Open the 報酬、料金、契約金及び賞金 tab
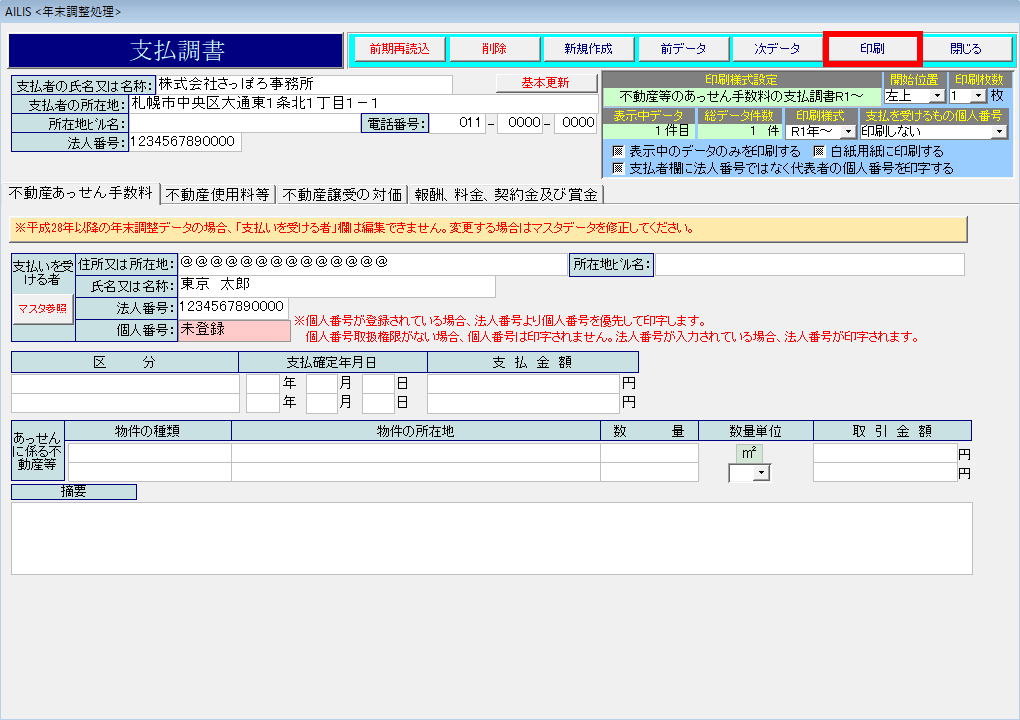The width and height of the screenshot is (1020, 720). click(506, 194)
